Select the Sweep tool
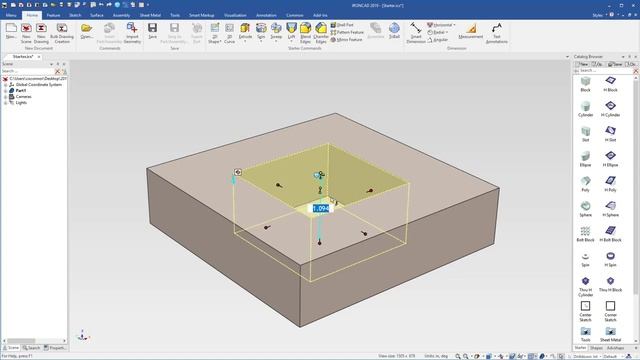 click(276, 31)
